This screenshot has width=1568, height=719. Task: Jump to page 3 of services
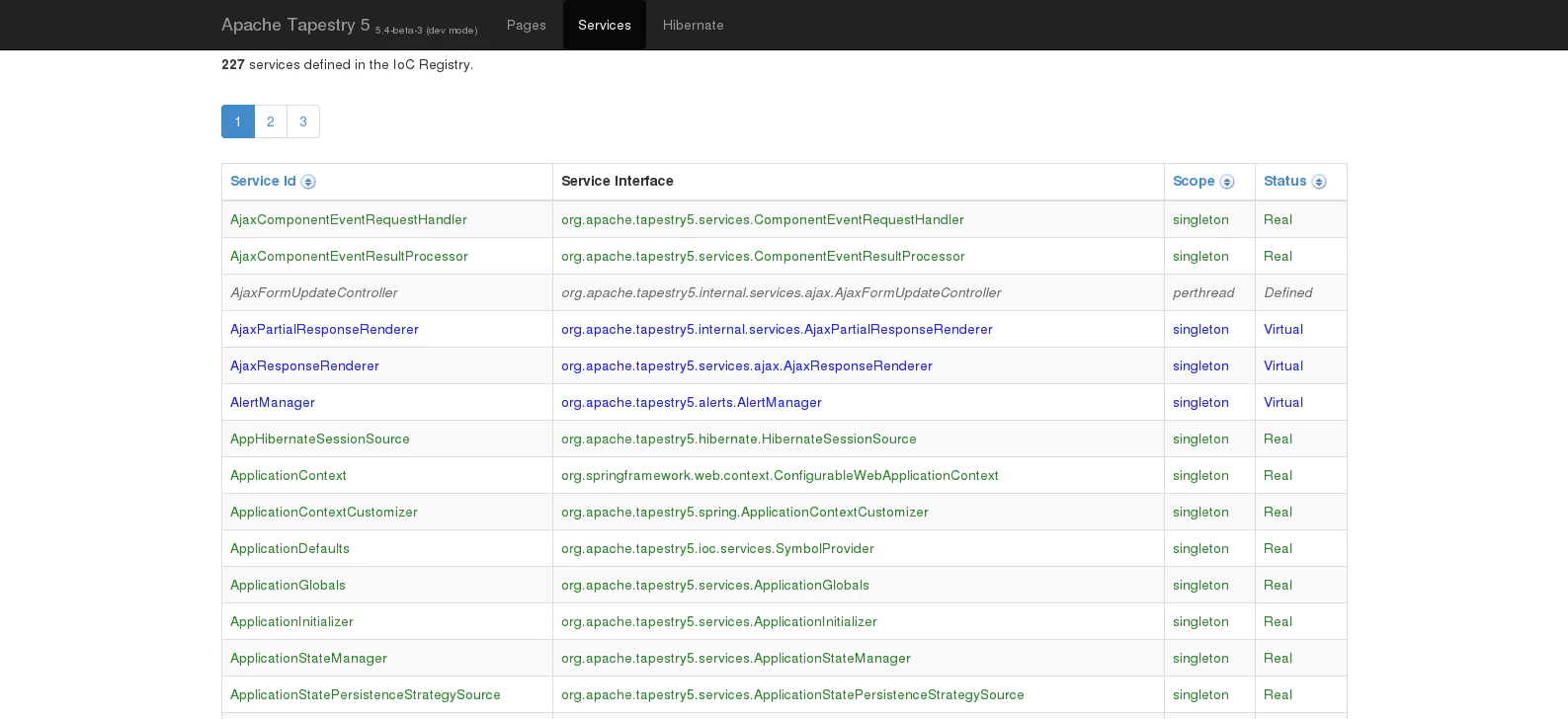(x=303, y=121)
